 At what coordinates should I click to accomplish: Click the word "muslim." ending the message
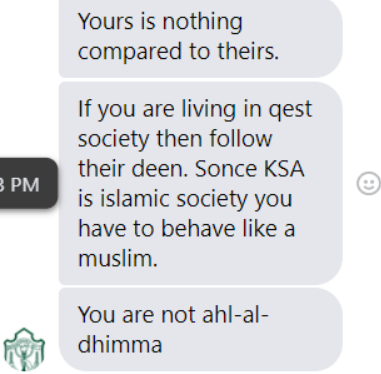coord(118,259)
